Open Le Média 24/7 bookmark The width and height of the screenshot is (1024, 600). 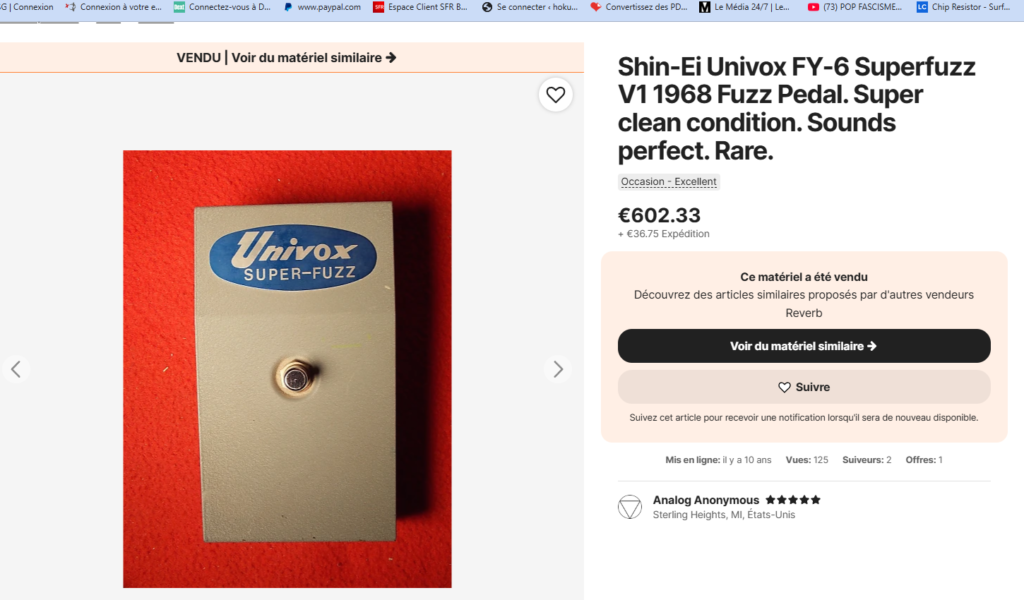click(x=744, y=7)
